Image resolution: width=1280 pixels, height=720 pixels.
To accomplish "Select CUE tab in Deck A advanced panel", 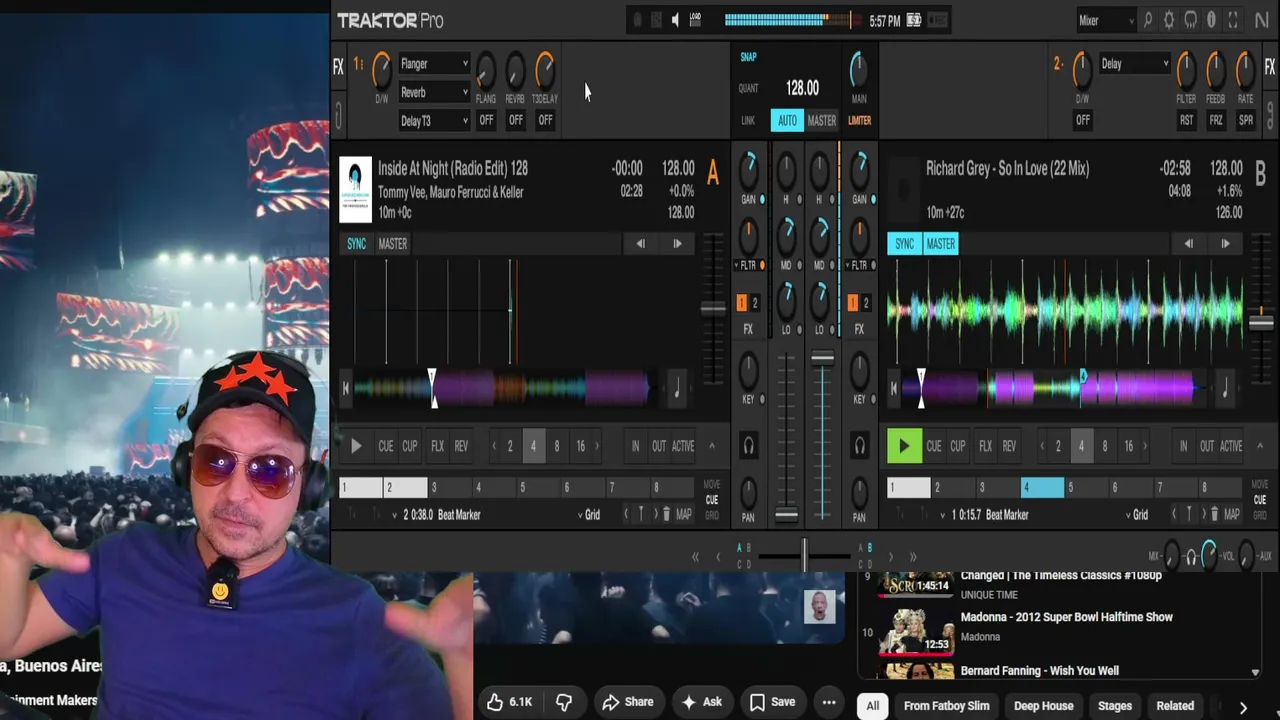I will click(x=712, y=500).
